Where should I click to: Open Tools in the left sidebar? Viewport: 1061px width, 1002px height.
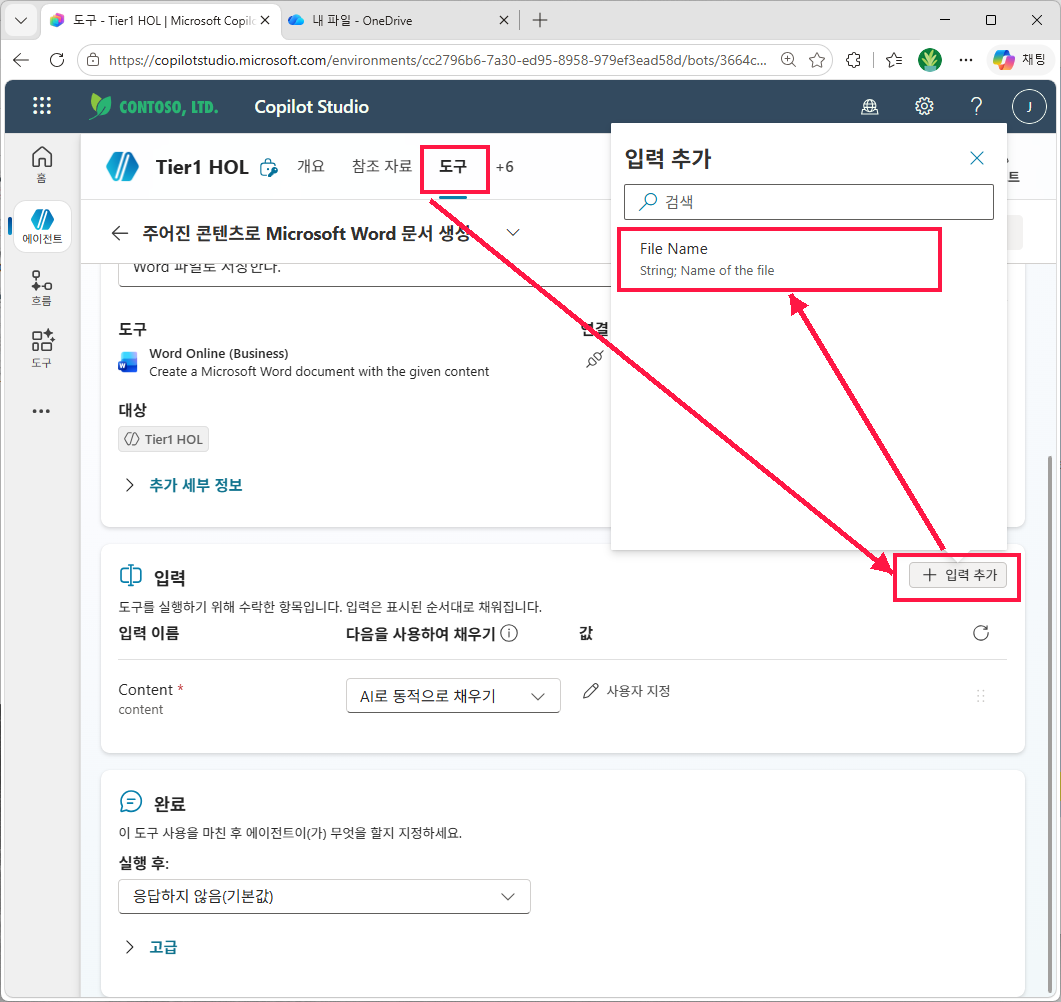click(42, 349)
